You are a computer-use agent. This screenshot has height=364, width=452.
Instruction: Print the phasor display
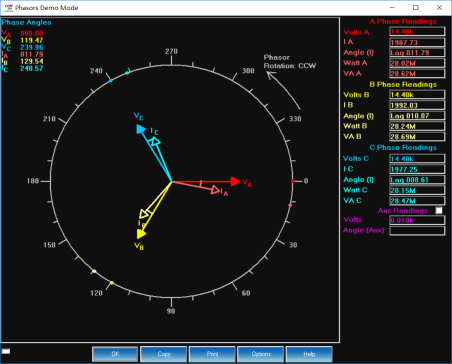point(212,354)
